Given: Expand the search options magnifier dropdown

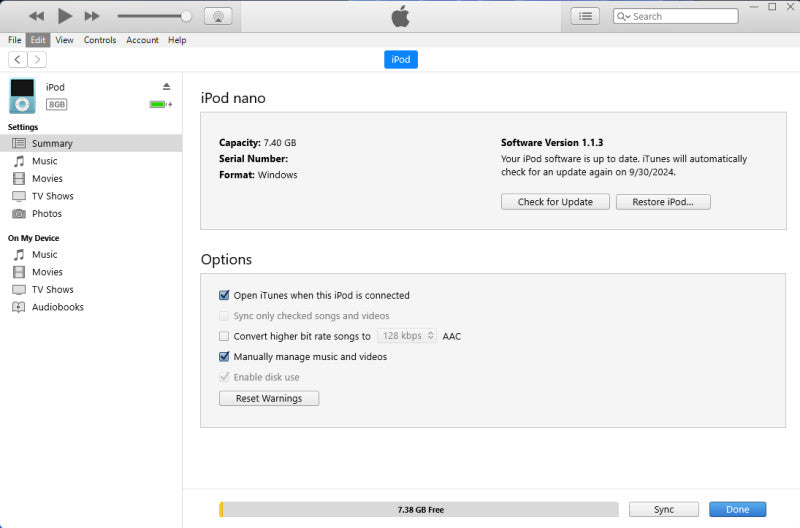Looking at the screenshot, I should [x=623, y=16].
